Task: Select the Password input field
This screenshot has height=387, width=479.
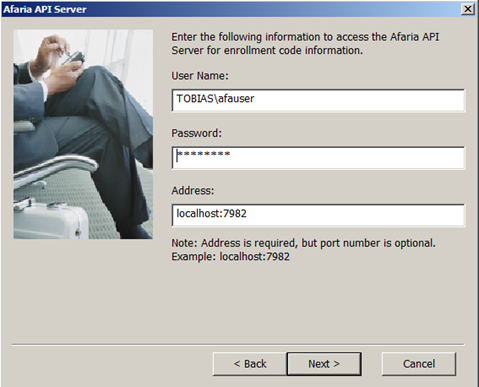Action: tap(318, 158)
